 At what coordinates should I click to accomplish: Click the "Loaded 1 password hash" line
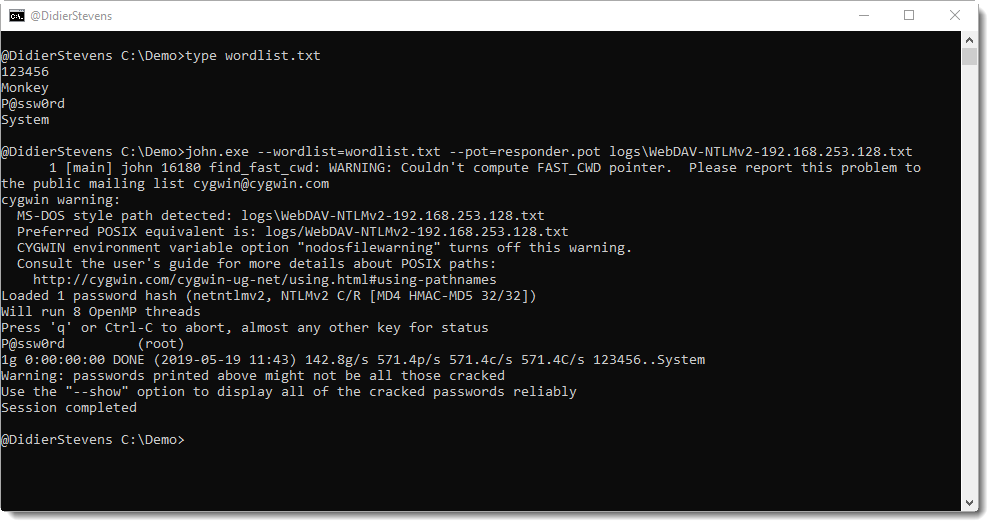[x=268, y=296]
